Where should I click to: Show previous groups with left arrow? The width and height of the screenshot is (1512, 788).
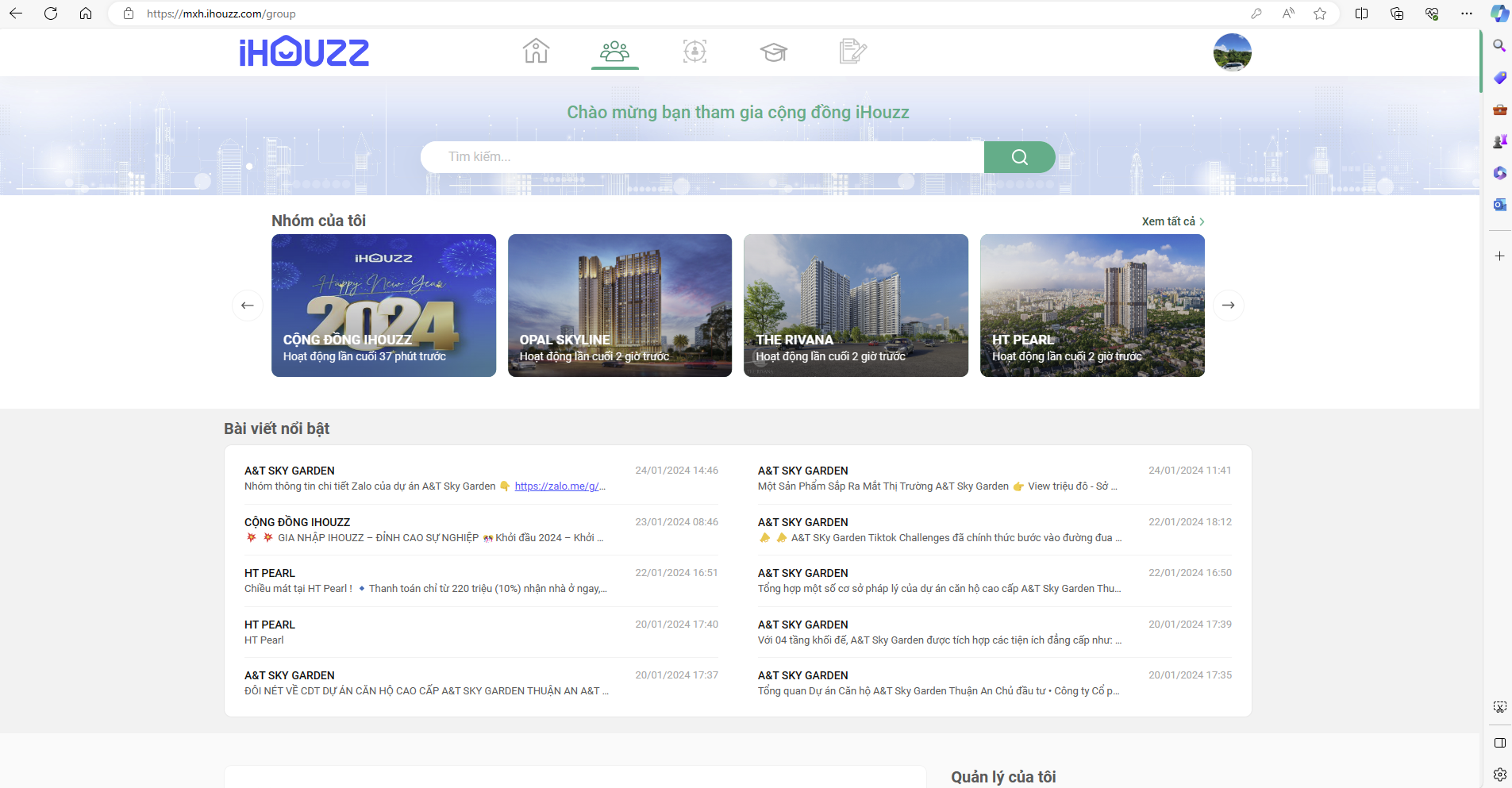tap(248, 306)
